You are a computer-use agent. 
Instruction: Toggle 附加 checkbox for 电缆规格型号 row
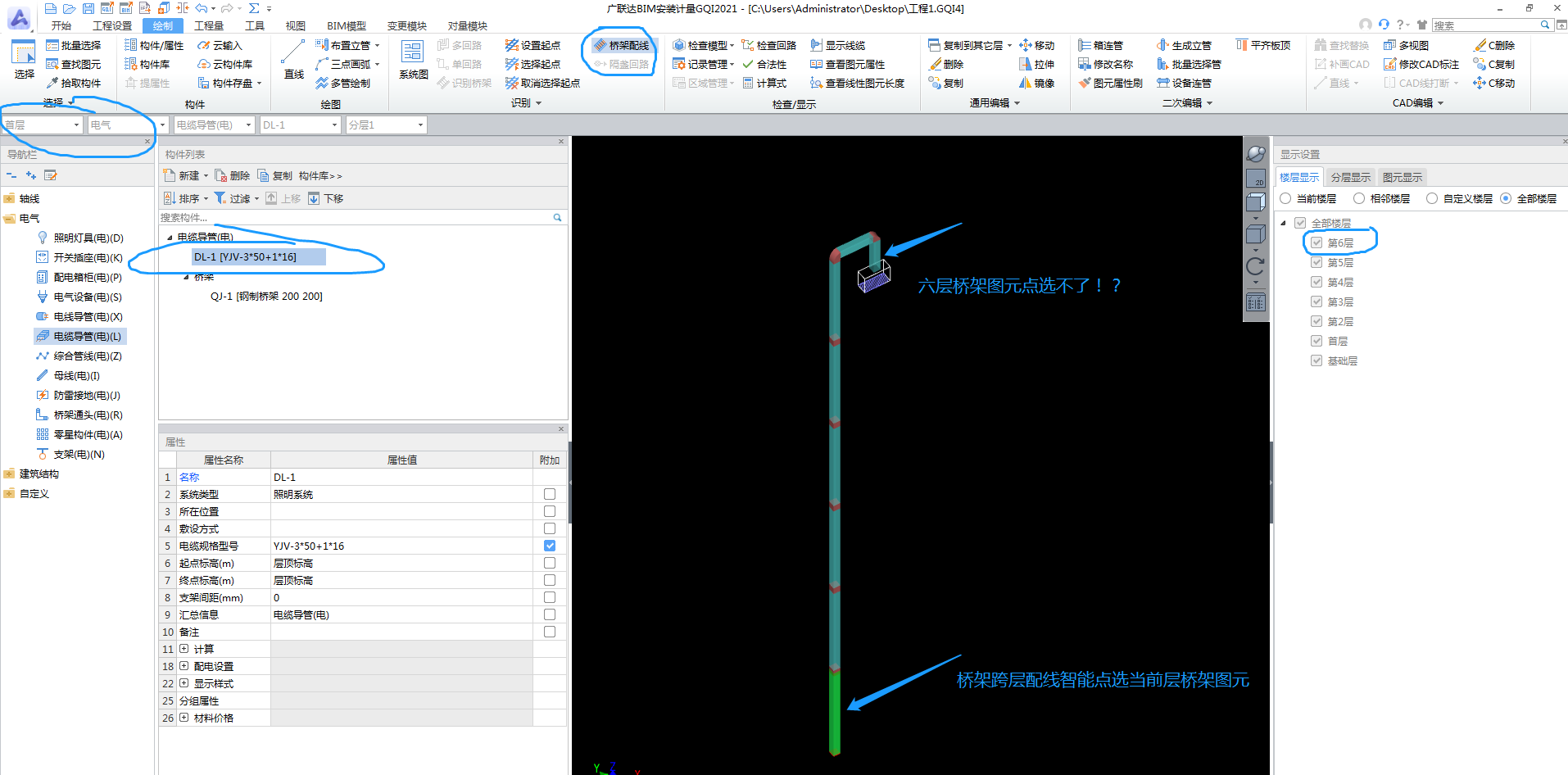pyautogui.click(x=550, y=546)
